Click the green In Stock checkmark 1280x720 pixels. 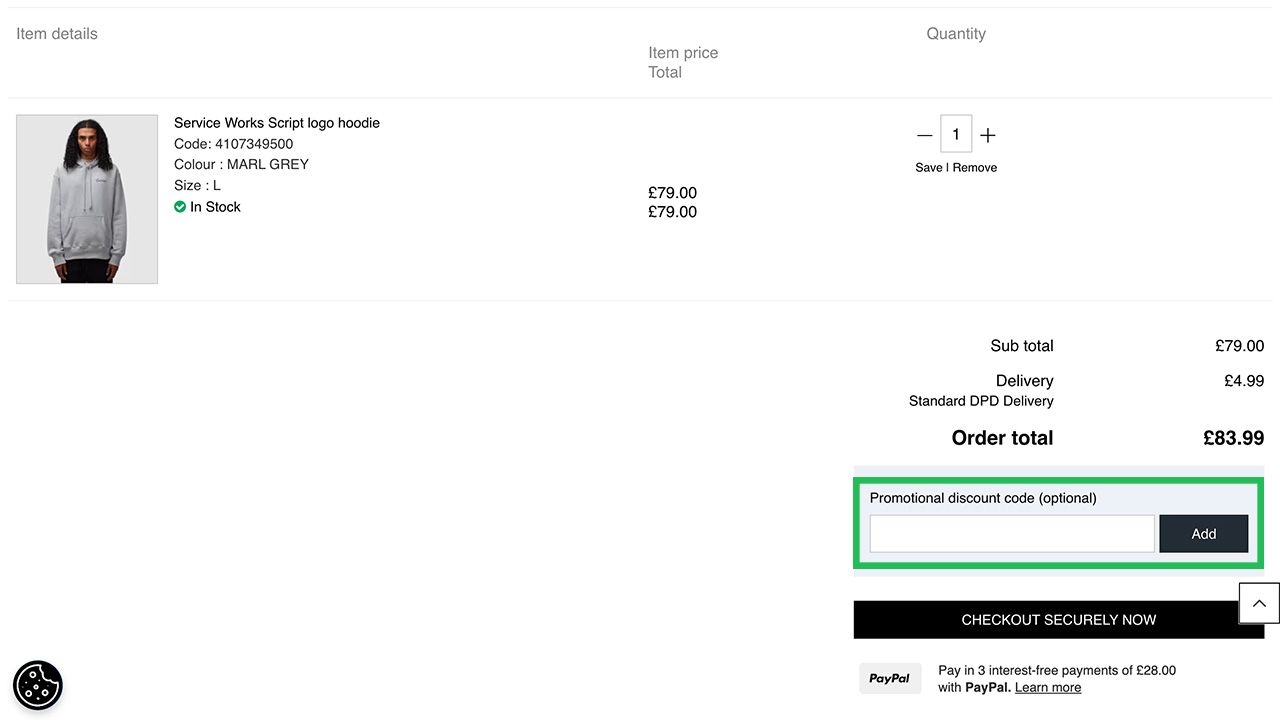(x=180, y=207)
